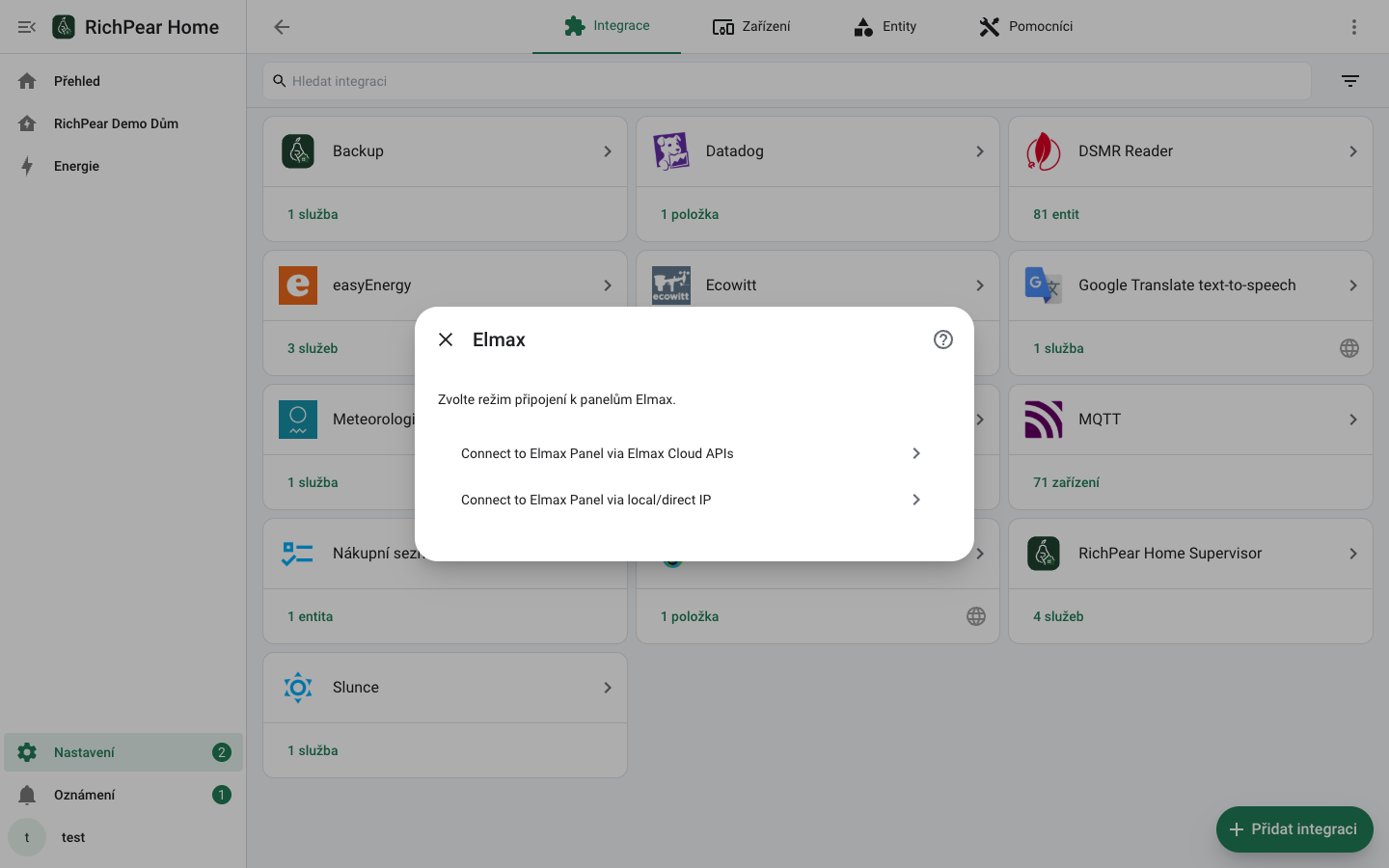Open Ecowitt card chevron
The width and height of the screenshot is (1389, 868).
980,285
